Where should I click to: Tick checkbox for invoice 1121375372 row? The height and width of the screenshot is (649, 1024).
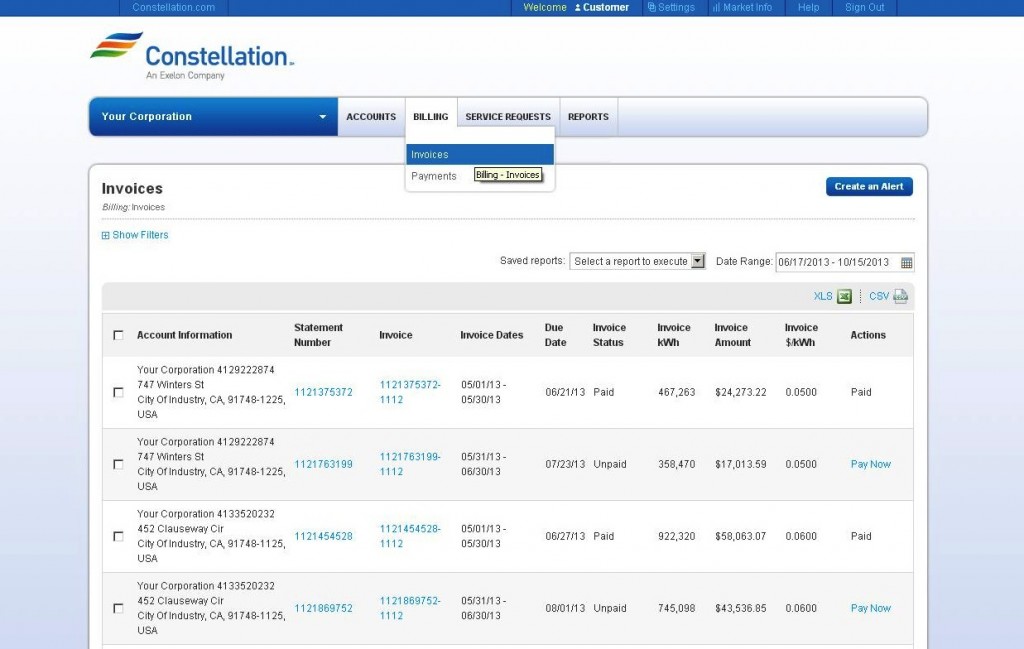pyautogui.click(x=119, y=392)
